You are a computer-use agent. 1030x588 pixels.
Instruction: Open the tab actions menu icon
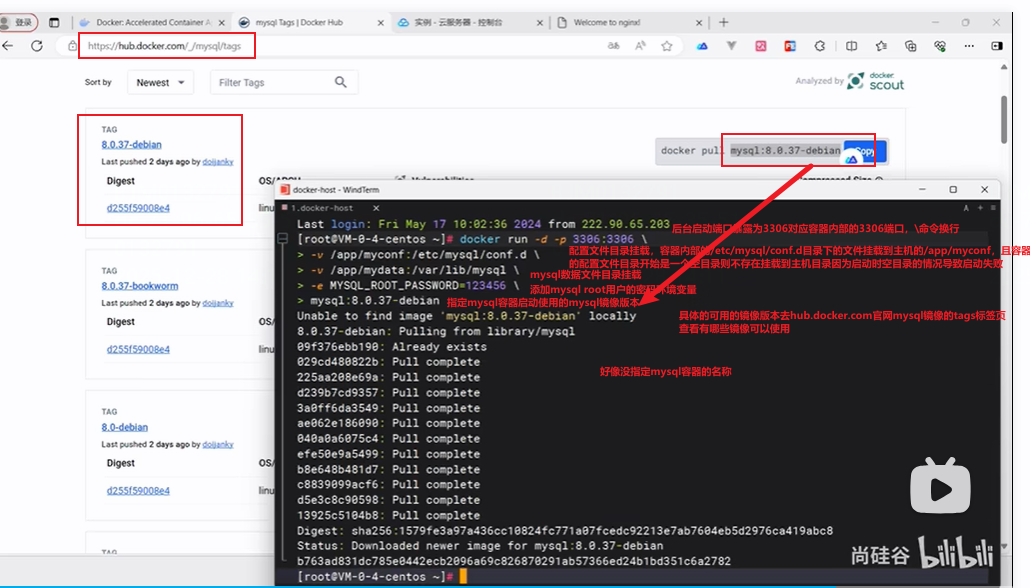[54, 22]
